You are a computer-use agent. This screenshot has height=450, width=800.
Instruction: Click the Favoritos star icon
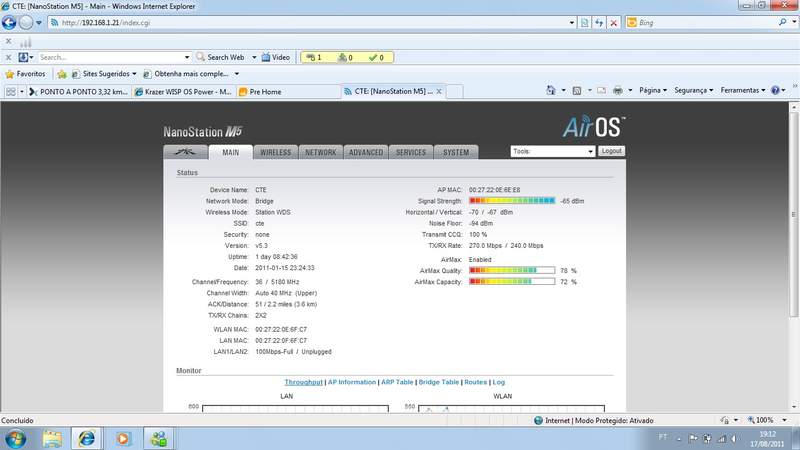pyautogui.click(x=10, y=74)
